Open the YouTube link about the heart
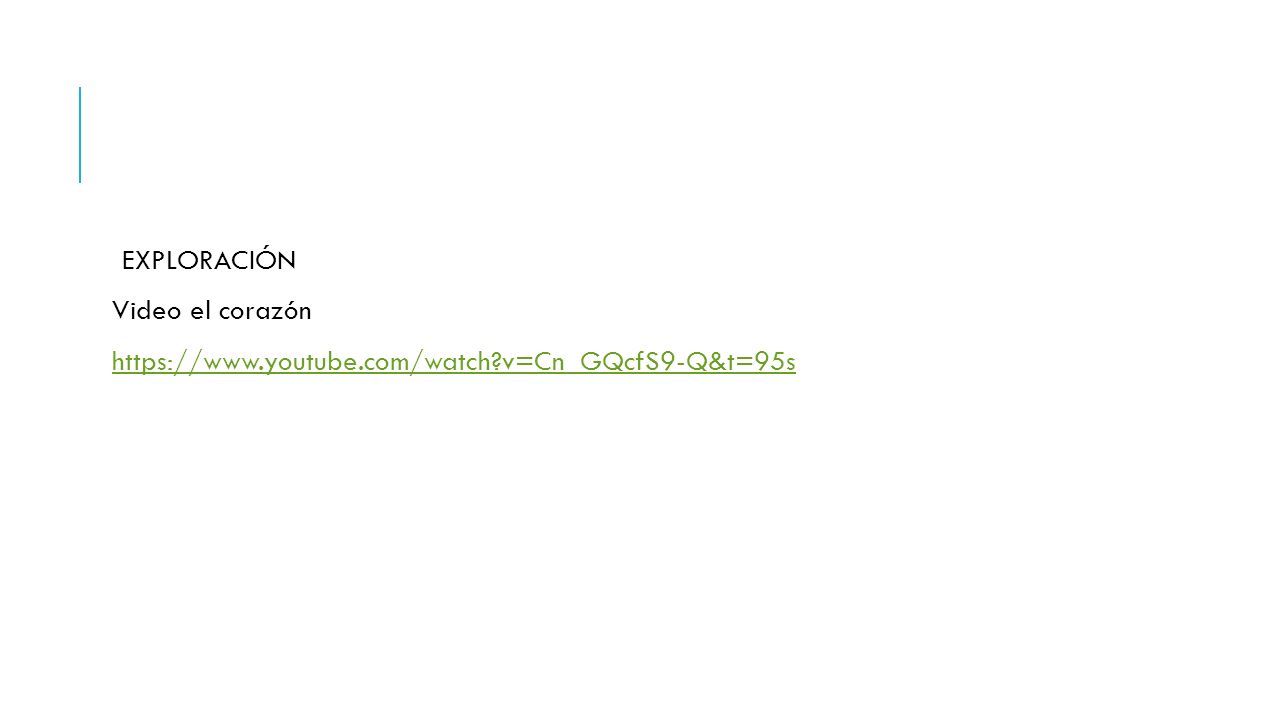This screenshot has width=1280, height=720. [454, 362]
